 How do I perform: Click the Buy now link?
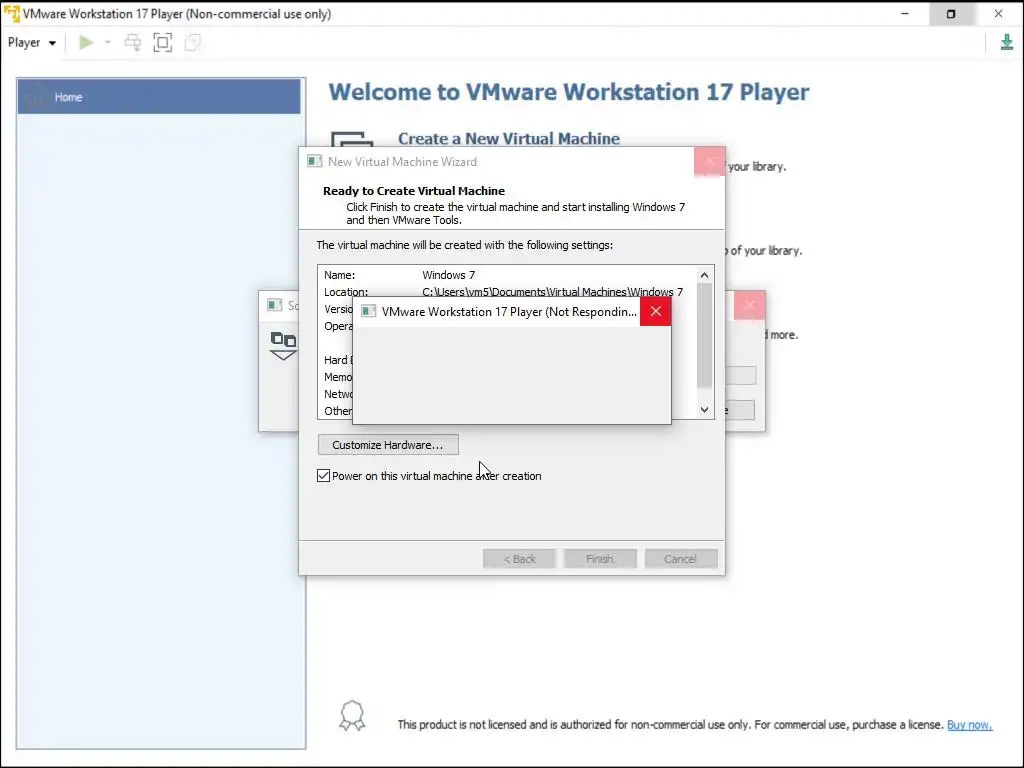(969, 724)
